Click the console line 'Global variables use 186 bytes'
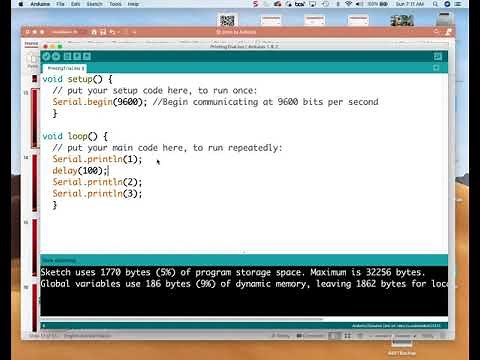 pos(244,284)
